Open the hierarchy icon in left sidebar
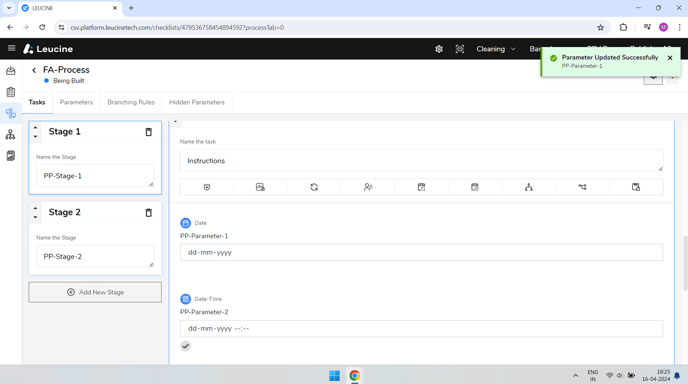Image resolution: width=688 pixels, height=384 pixels. [x=11, y=135]
